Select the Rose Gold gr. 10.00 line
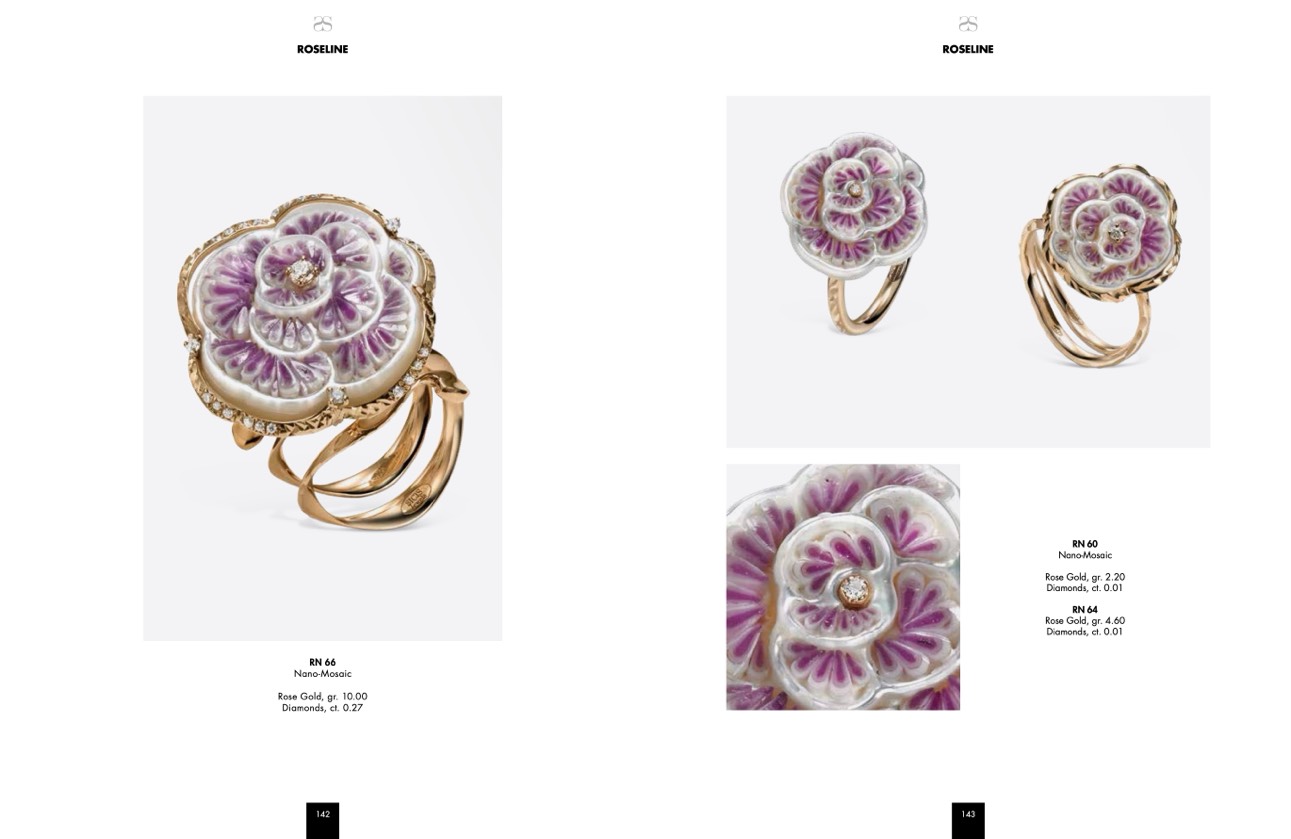Screen dimensions: 1291x839 [x=322, y=696]
